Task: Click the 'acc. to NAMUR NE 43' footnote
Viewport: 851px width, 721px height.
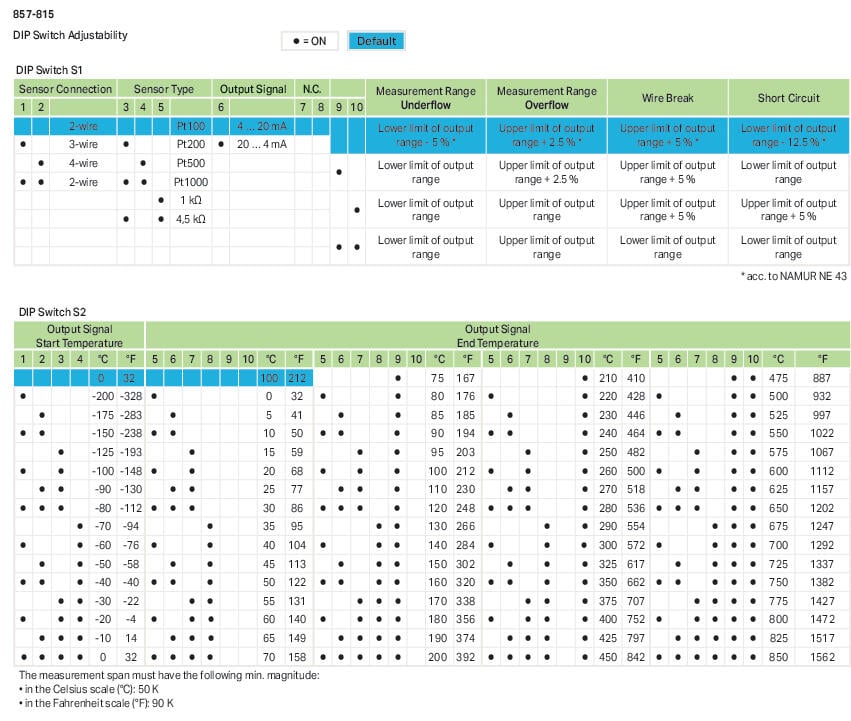Action: [794, 274]
